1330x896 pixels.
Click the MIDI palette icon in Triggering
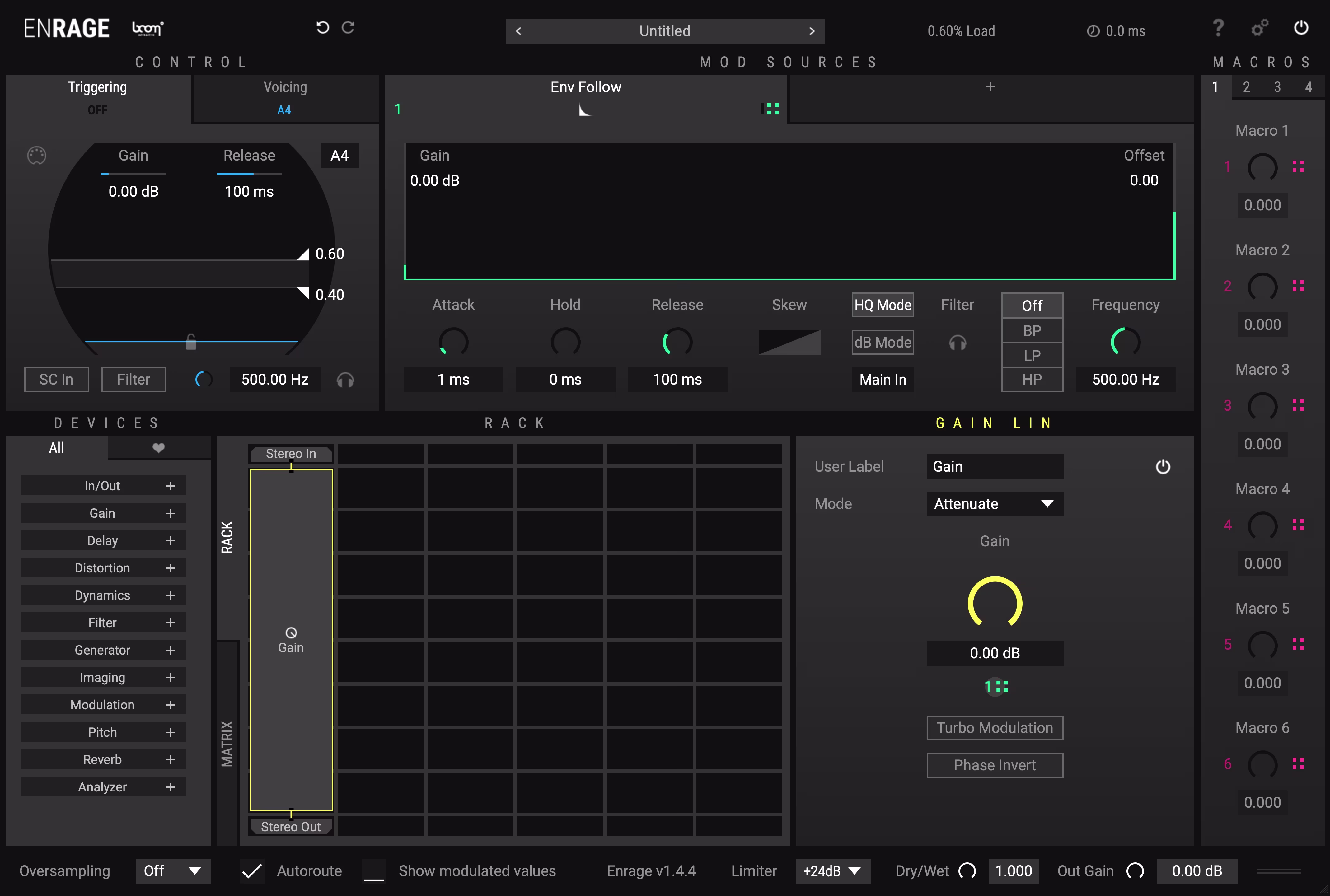[x=37, y=156]
